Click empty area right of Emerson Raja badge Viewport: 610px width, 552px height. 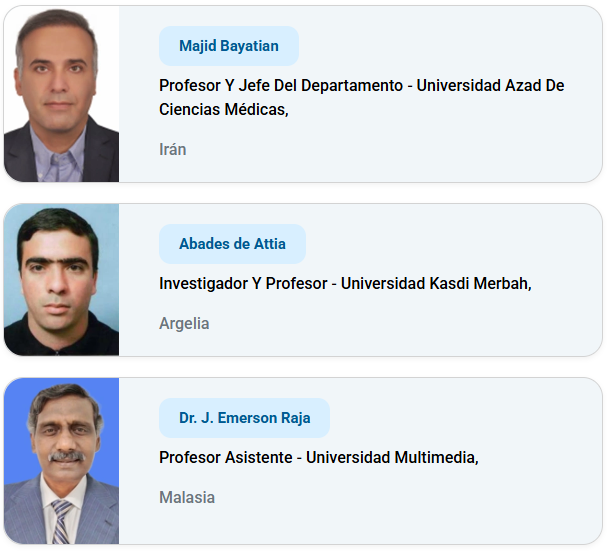460,418
